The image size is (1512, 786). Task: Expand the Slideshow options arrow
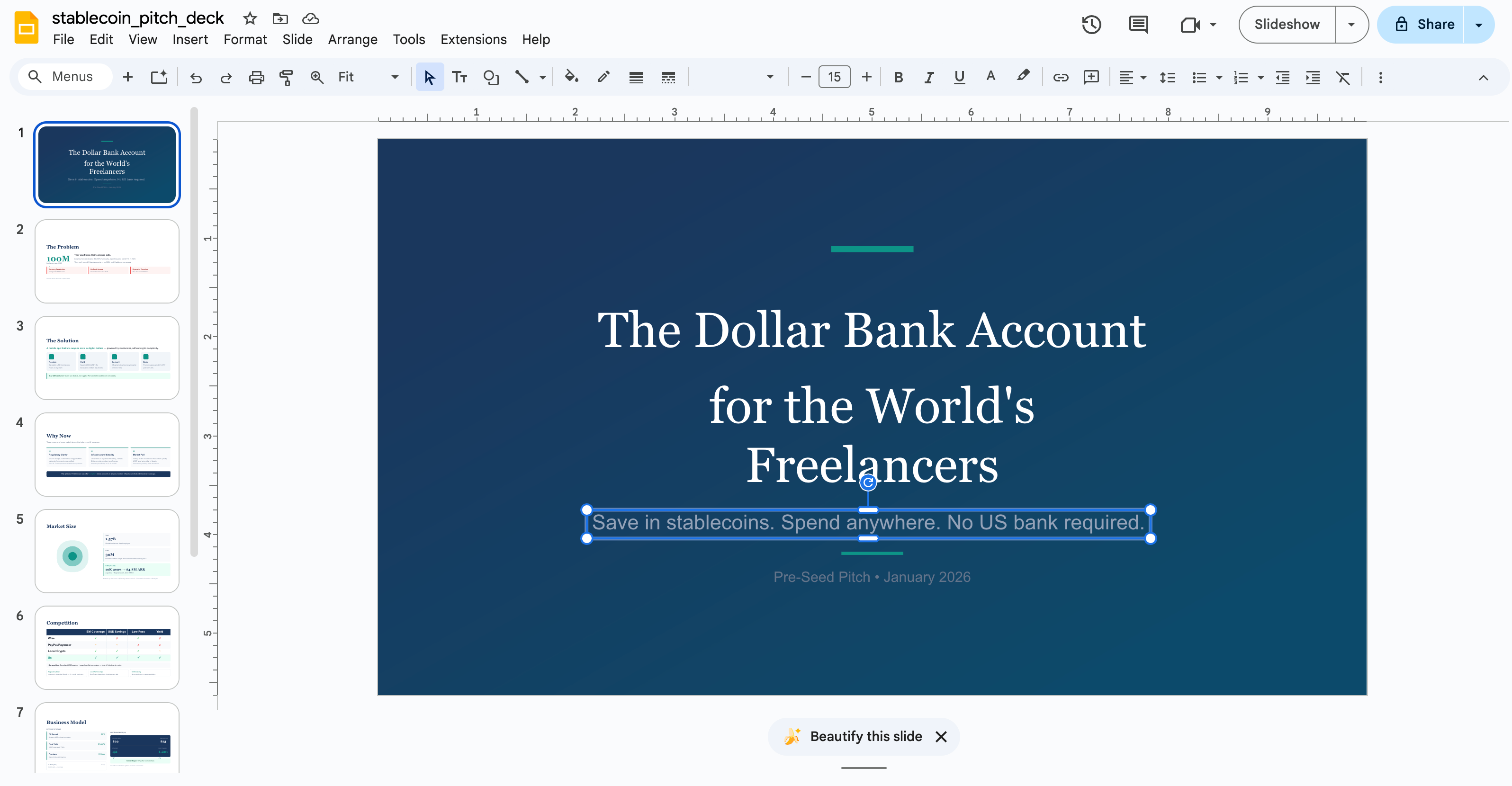(x=1351, y=25)
